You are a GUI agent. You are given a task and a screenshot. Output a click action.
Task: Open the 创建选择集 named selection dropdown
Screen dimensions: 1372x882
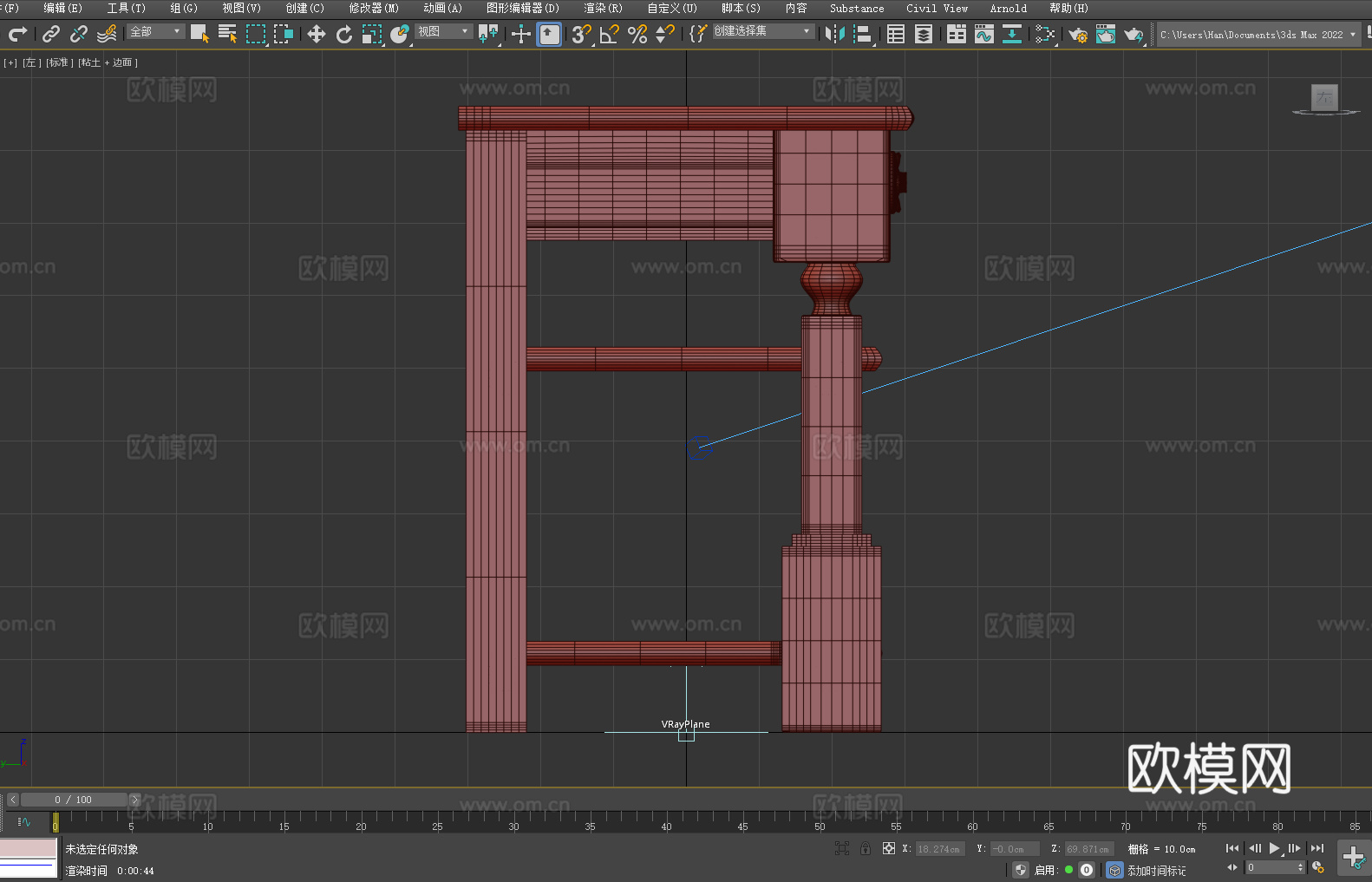pos(763,31)
